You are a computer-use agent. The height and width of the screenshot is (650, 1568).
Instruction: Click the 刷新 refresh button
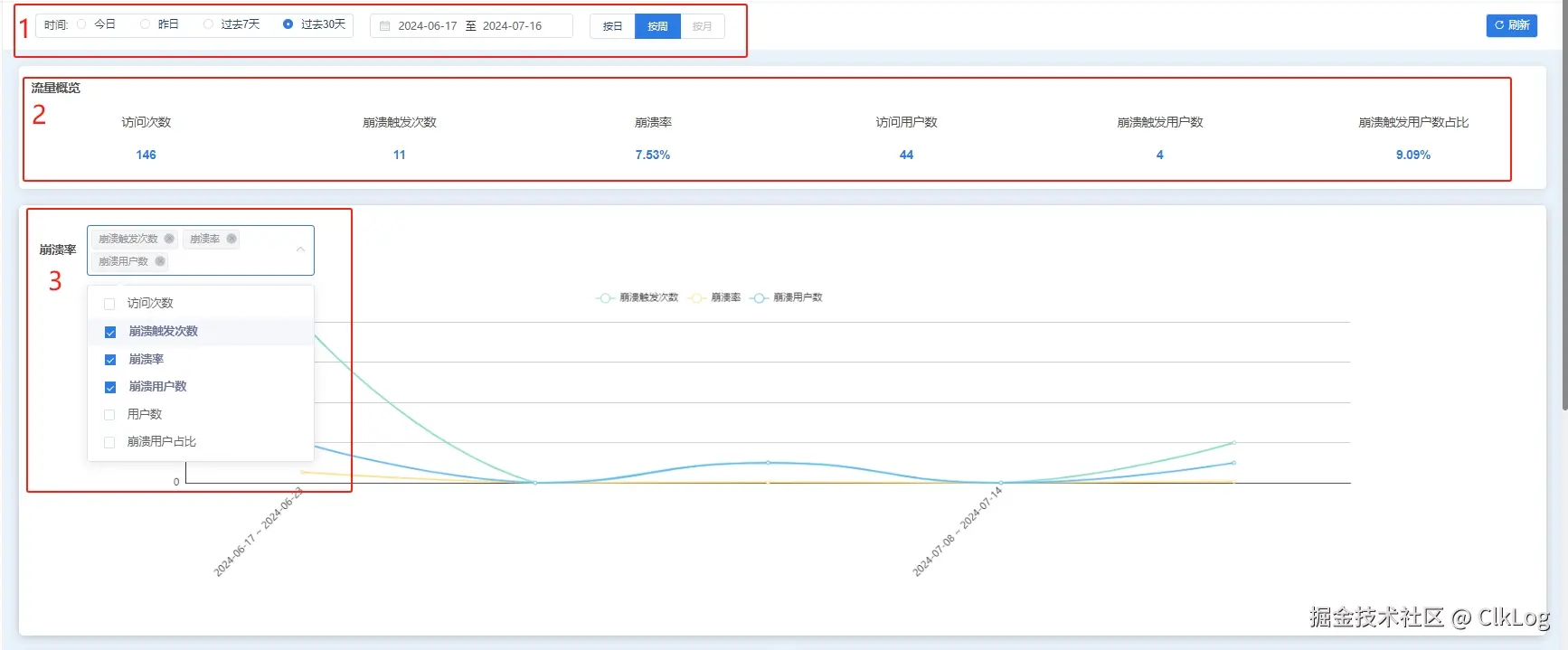1511,25
